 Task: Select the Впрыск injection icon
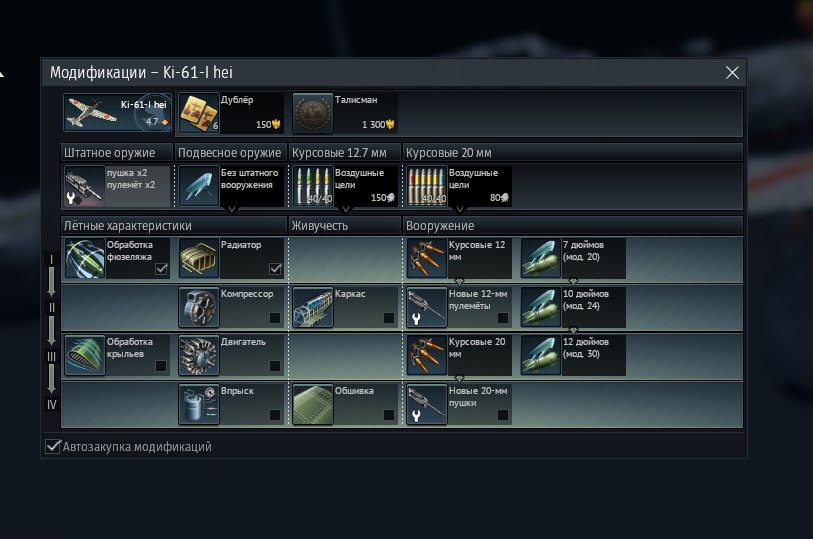tap(199, 405)
